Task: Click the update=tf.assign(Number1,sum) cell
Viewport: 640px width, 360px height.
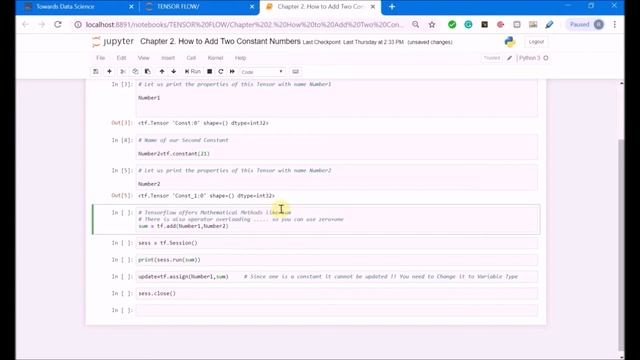Action: pyautogui.click(x=337, y=276)
